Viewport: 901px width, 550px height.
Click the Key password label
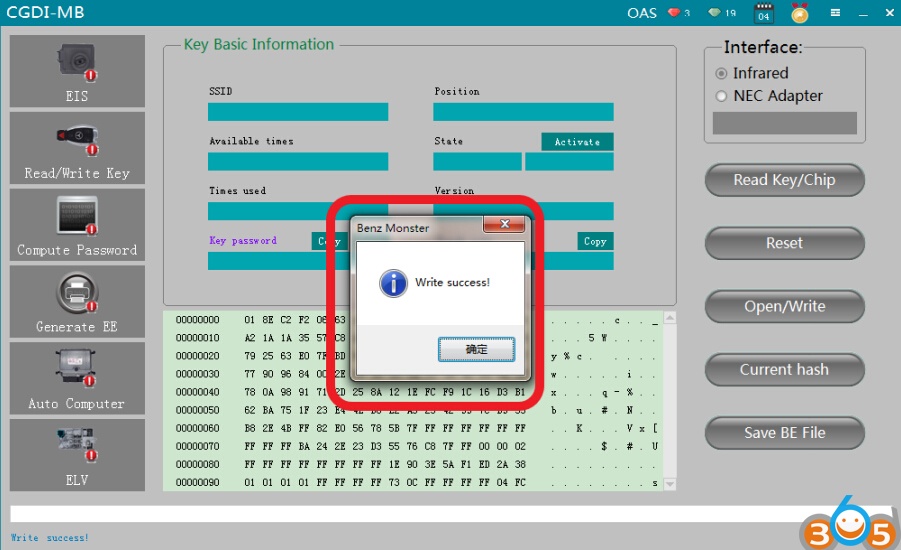point(242,241)
